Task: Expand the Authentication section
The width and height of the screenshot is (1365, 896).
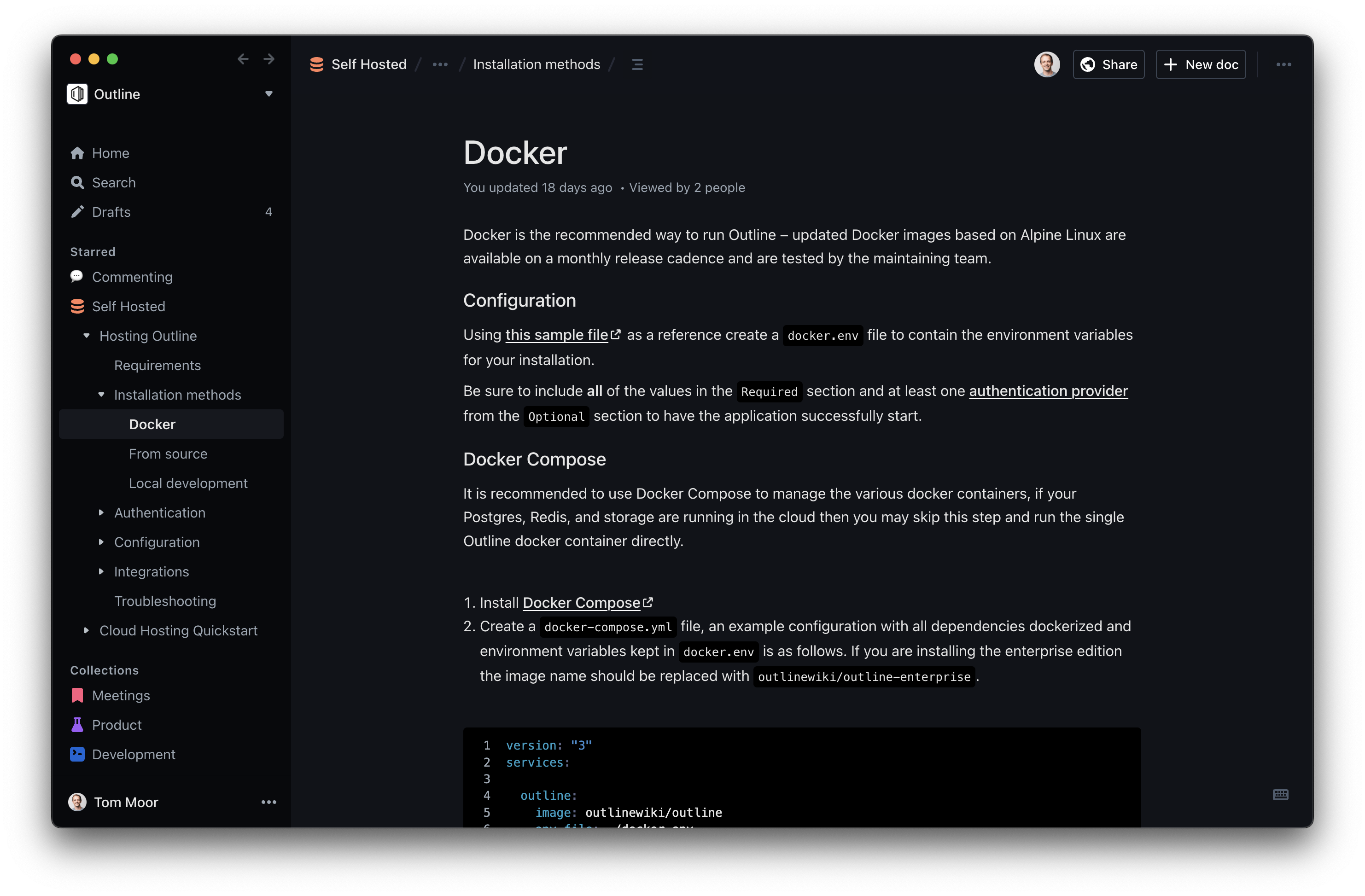Action: pos(101,512)
